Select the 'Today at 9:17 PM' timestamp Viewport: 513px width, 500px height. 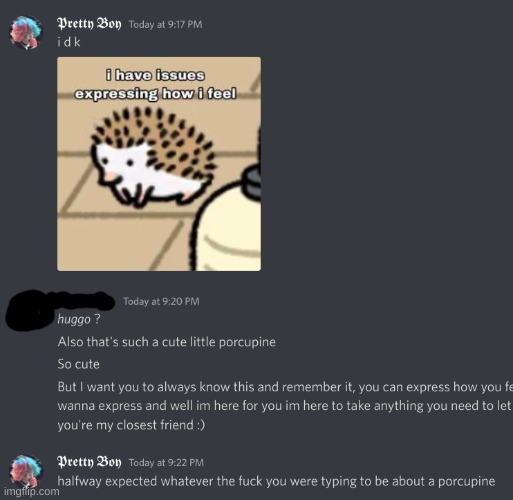coord(165,24)
